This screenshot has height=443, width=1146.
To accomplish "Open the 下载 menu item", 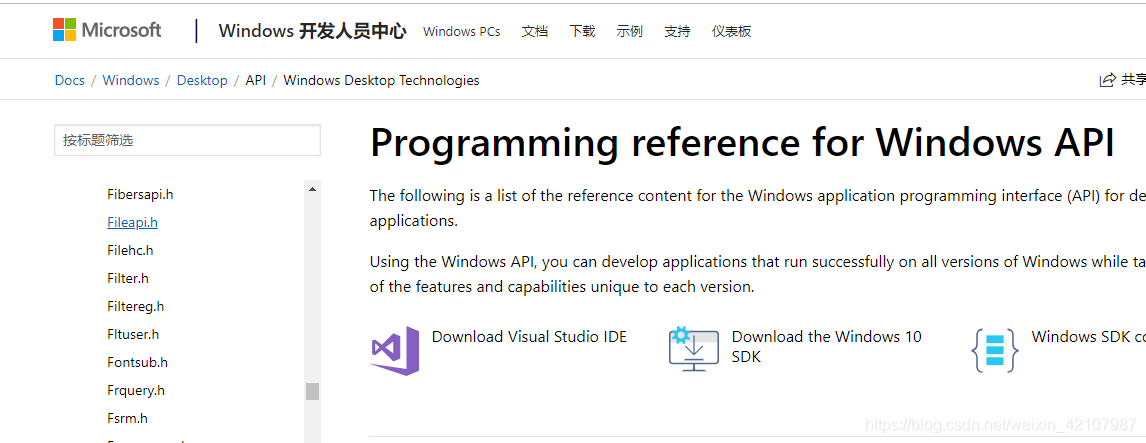I will 583,31.
